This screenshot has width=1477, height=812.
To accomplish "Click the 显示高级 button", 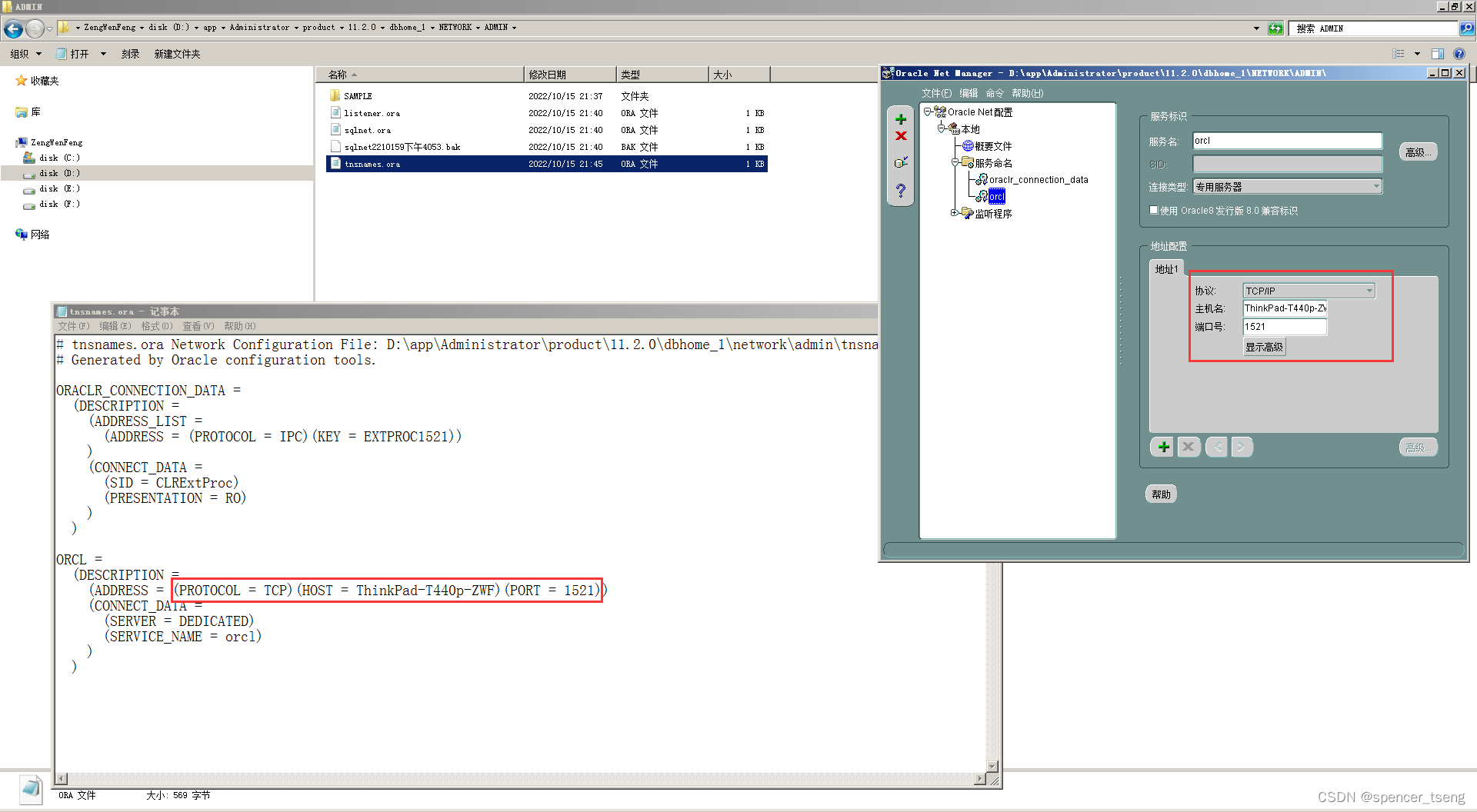I will 1264,347.
